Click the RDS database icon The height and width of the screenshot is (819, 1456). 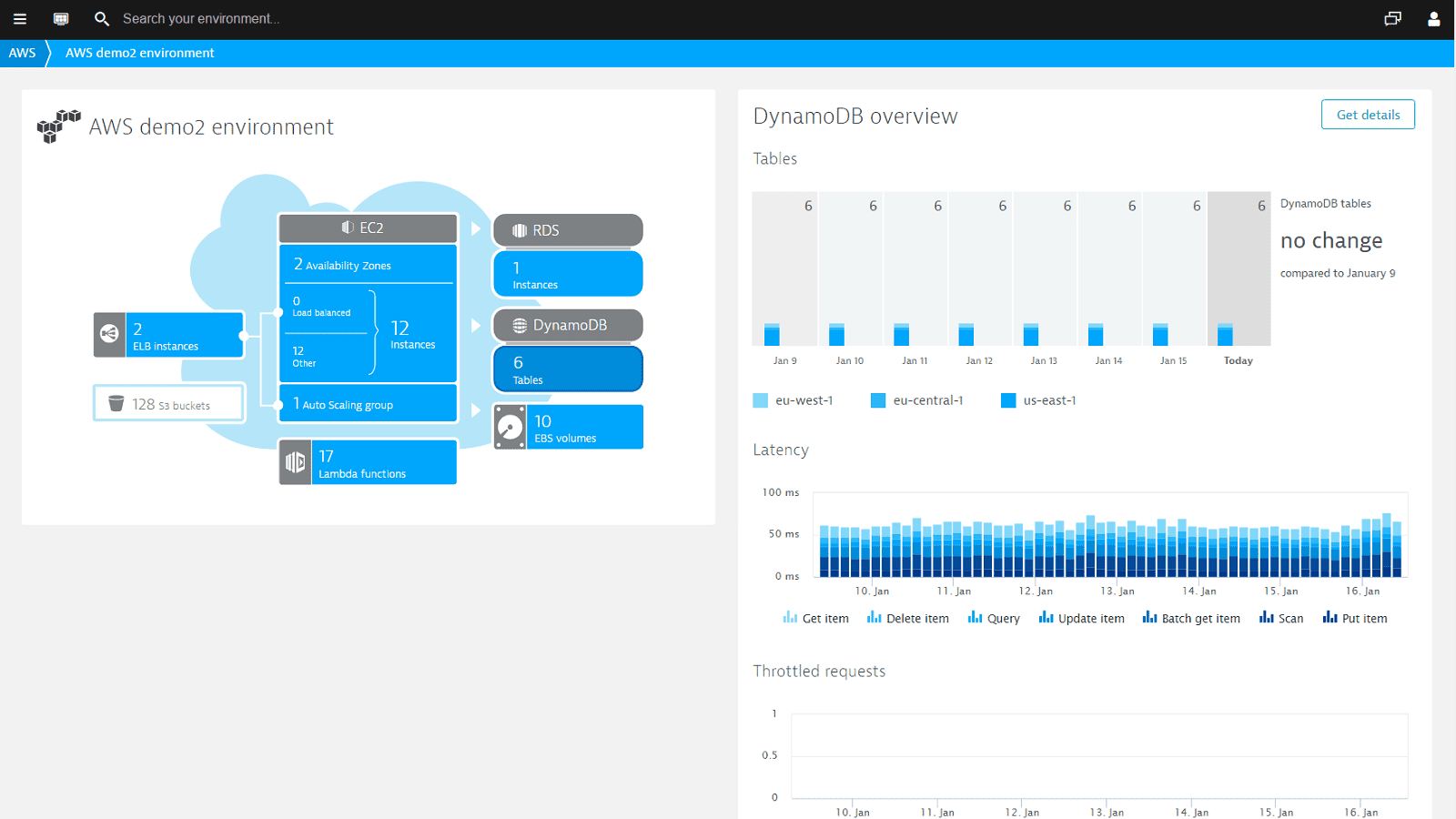coord(520,230)
